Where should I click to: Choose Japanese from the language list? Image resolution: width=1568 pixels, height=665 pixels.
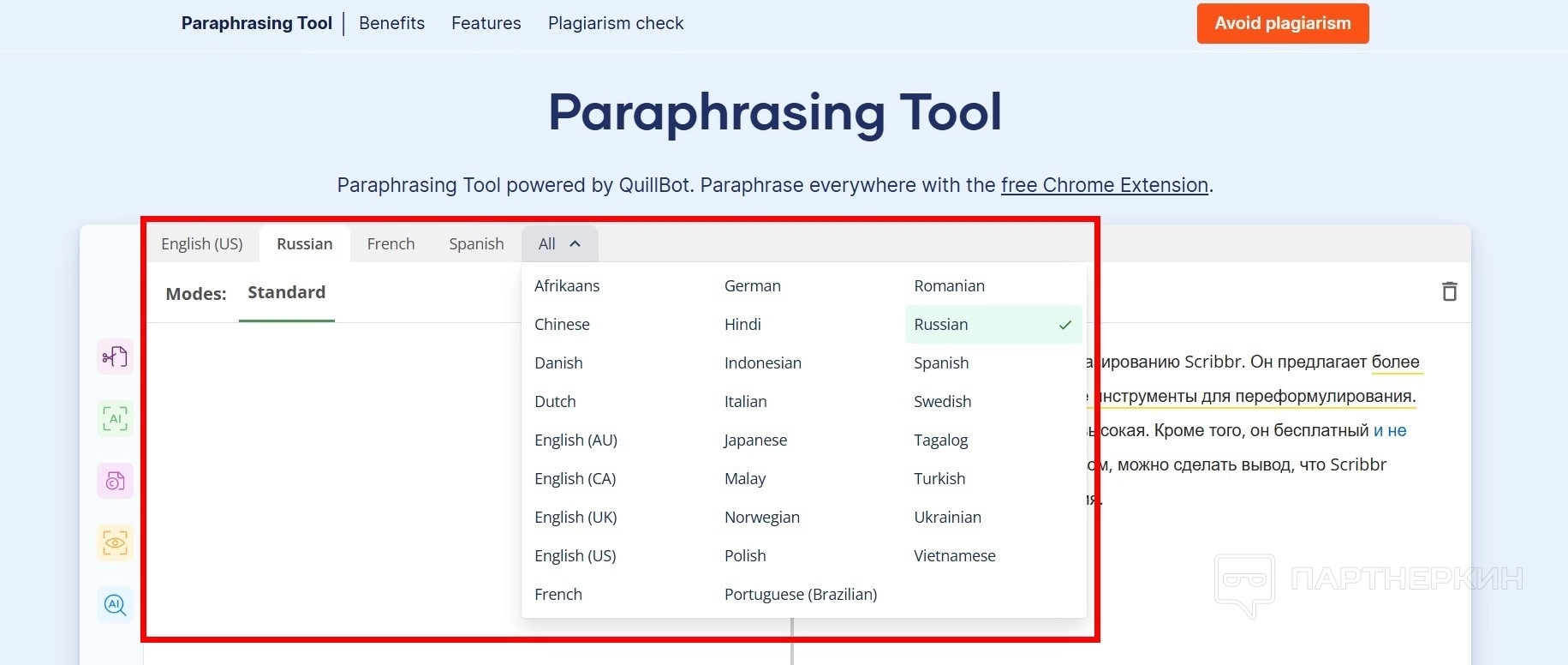click(x=755, y=440)
